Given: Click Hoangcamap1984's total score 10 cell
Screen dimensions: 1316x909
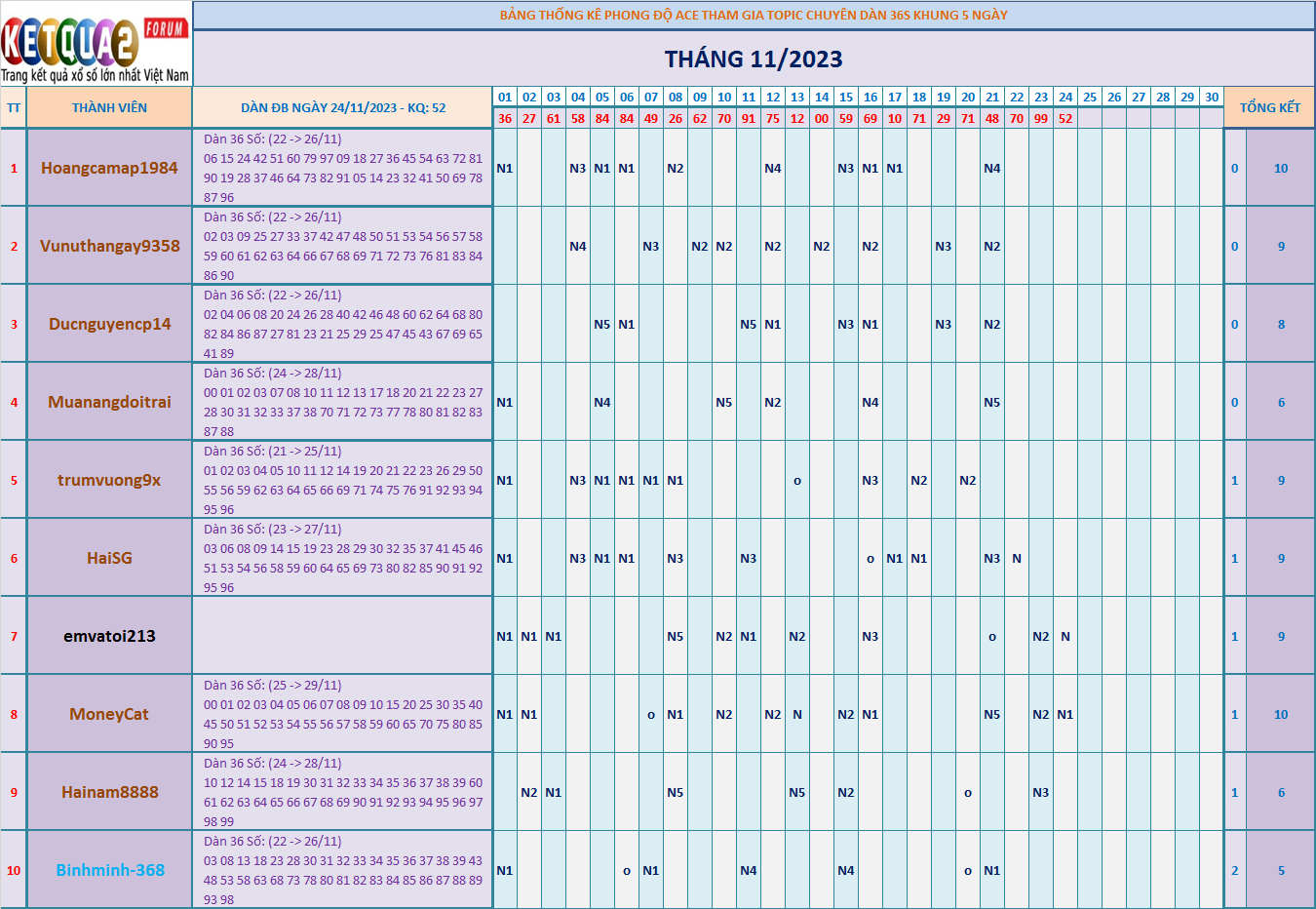Looking at the screenshot, I should (1281, 168).
